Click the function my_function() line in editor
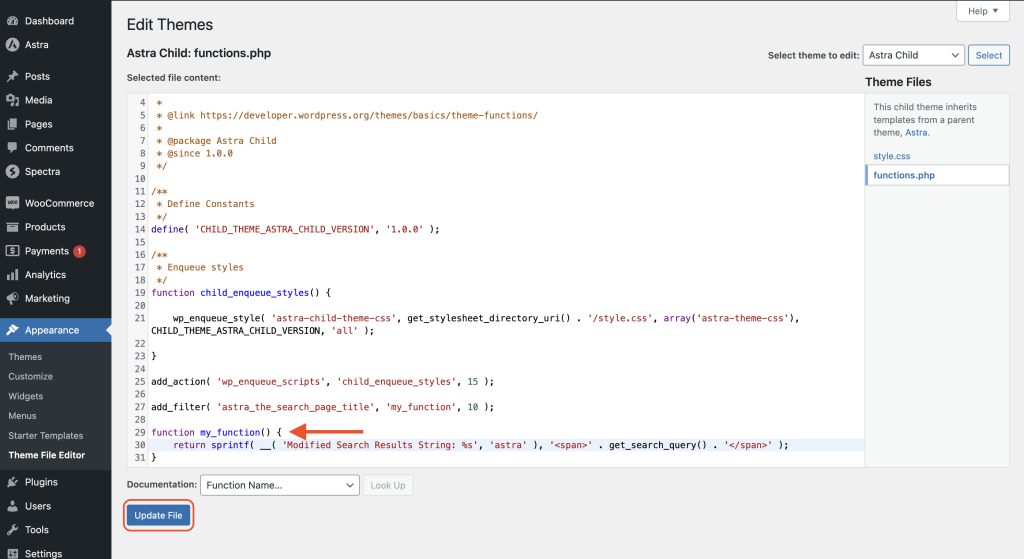The height and width of the screenshot is (559, 1024). click(216, 432)
